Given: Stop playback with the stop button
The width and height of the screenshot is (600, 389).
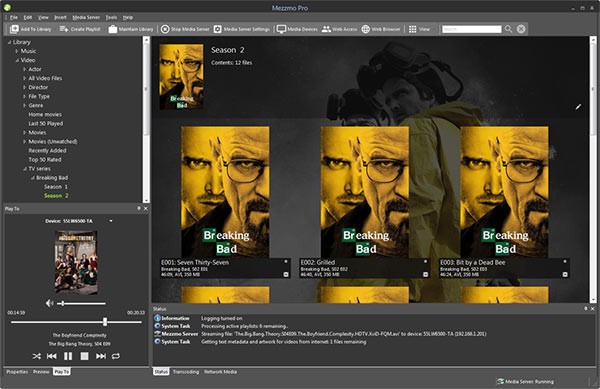Looking at the screenshot, I should (x=85, y=356).
